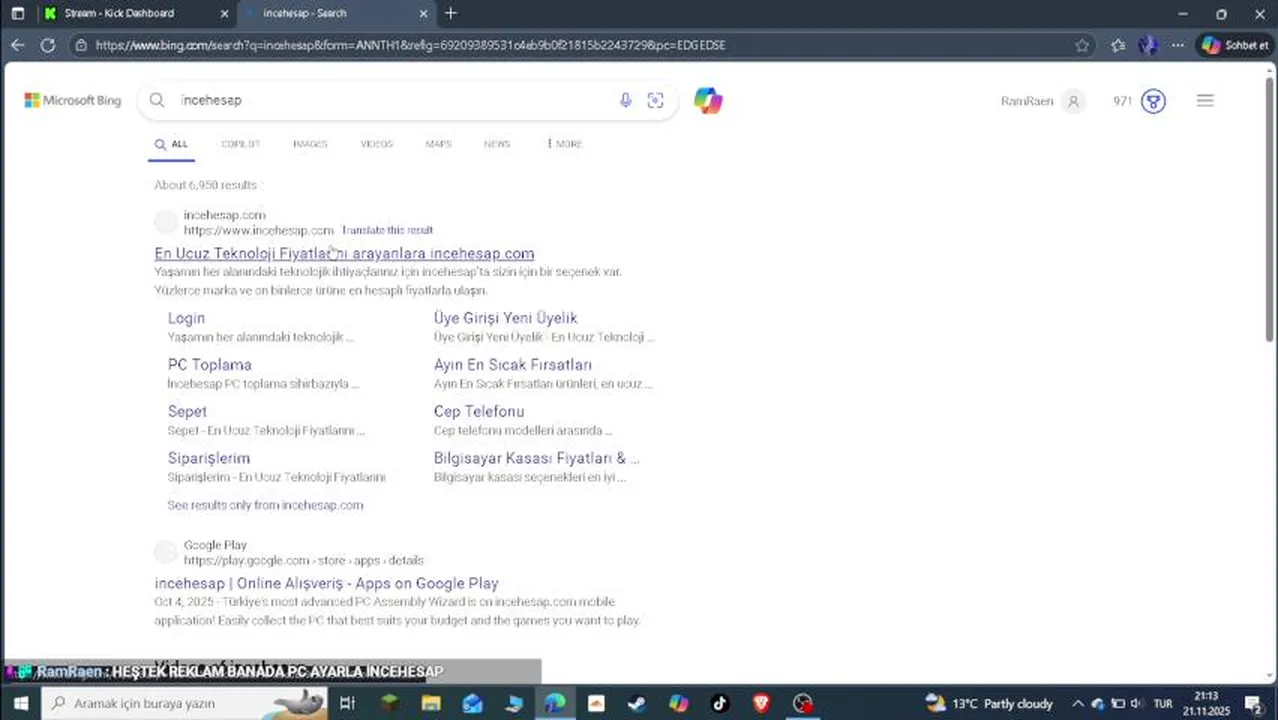
Task: Reload the page with the refresh icon
Action: pos(47,45)
